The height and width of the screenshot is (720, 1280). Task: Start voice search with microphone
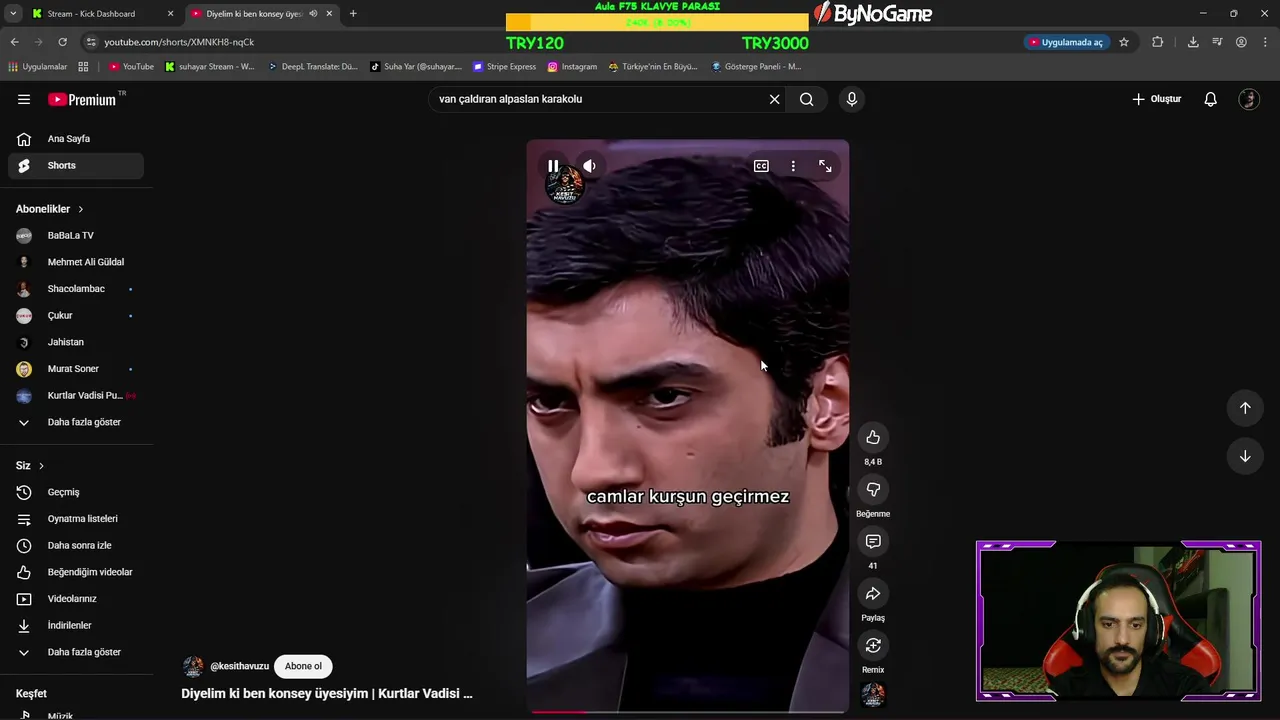(x=852, y=99)
